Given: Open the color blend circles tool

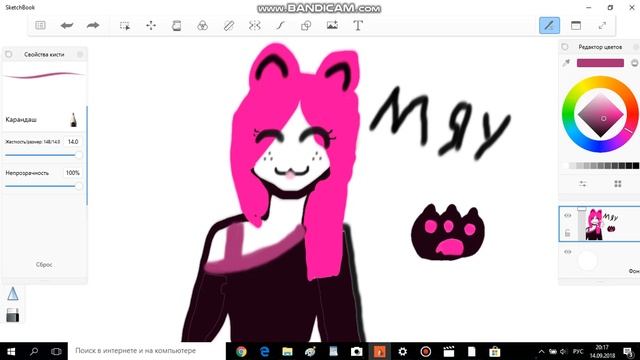Looking at the screenshot, I should [x=202, y=26].
